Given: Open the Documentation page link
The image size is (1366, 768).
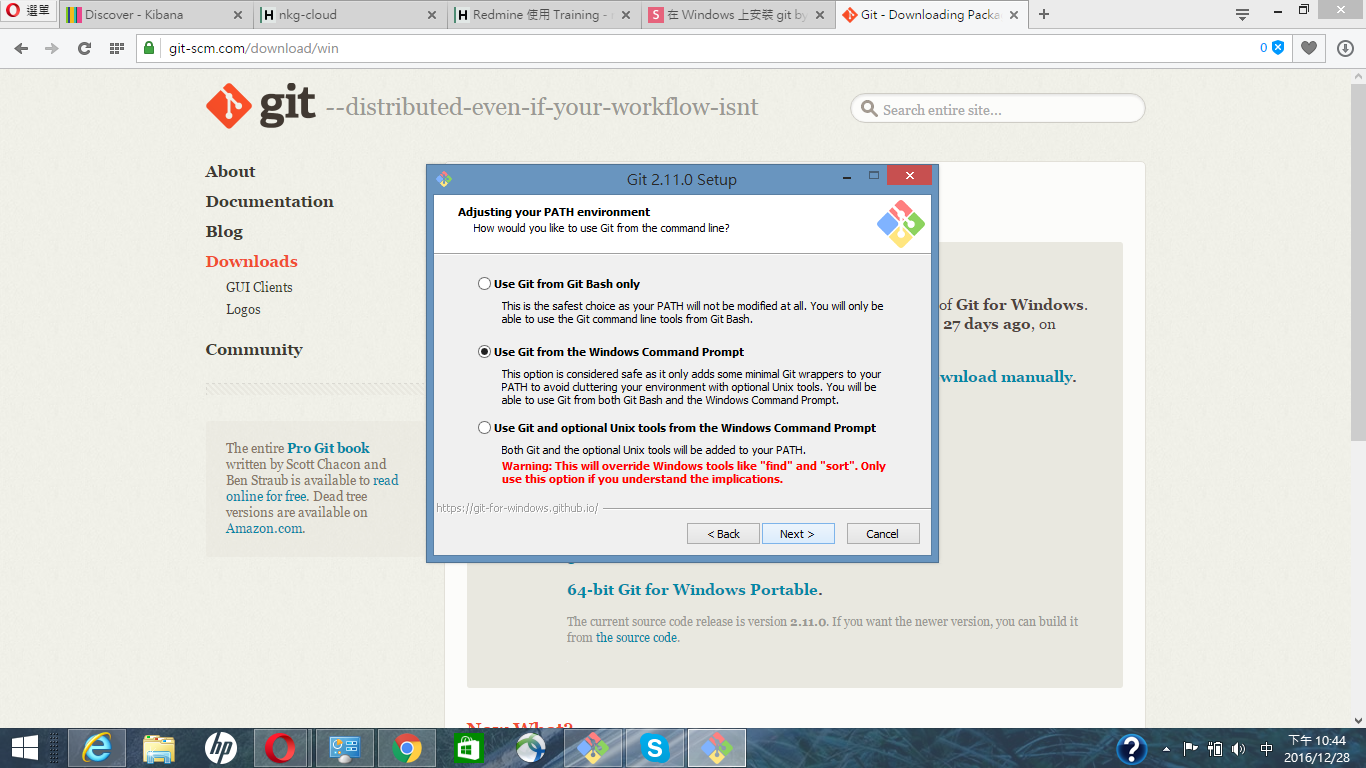Looking at the screenshot, I should (x=270, y=202).
